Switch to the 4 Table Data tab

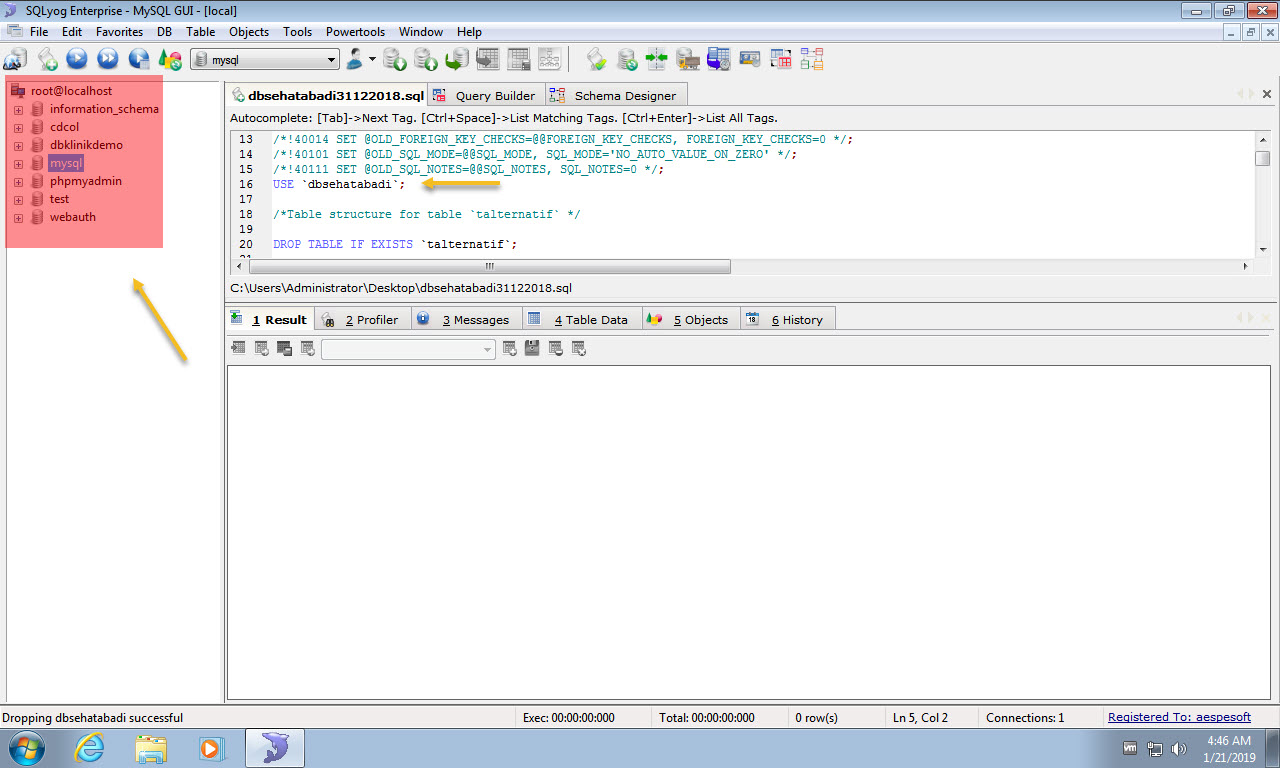tap(580, 319)
